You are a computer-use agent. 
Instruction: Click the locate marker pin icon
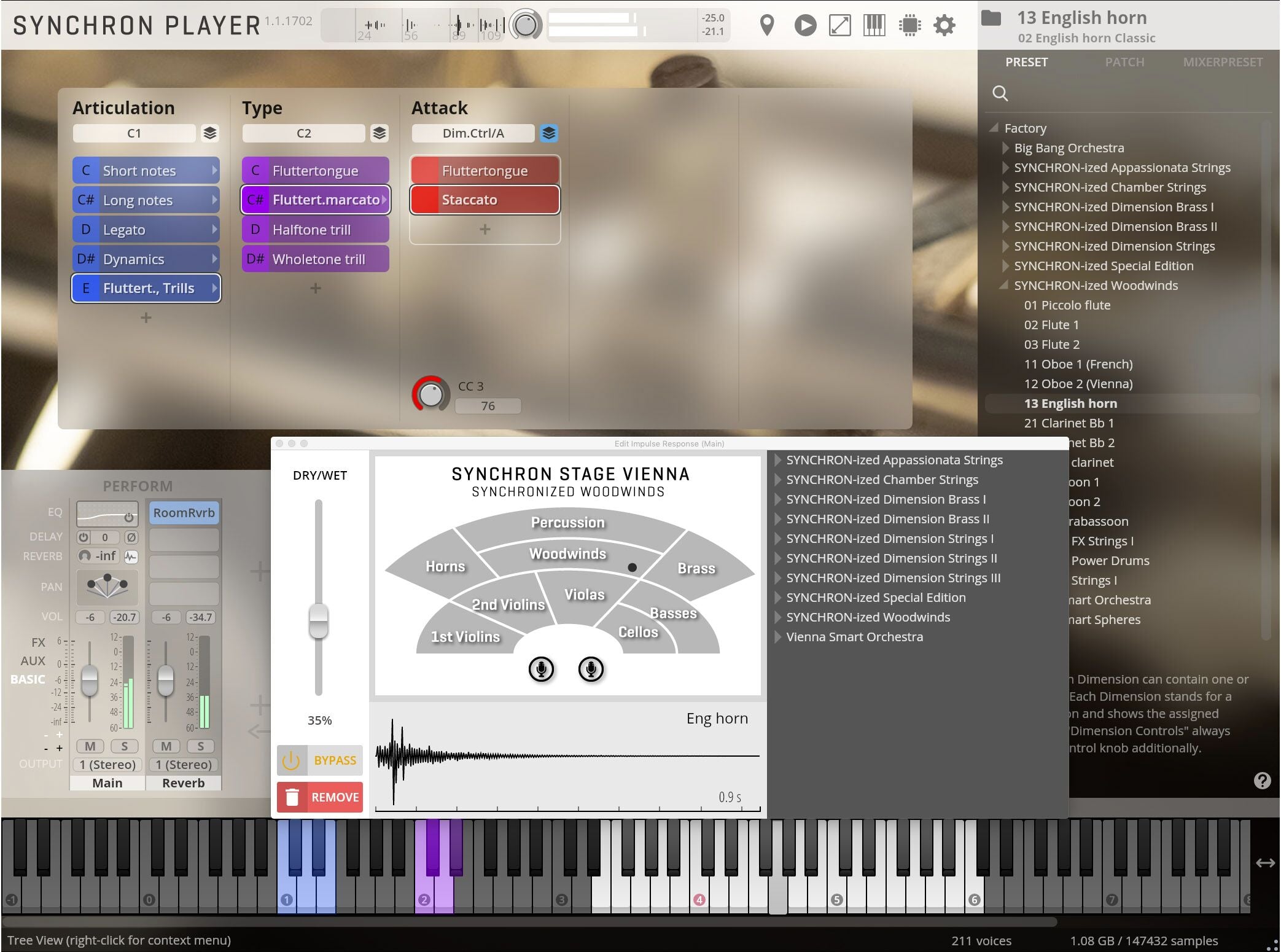[x=766, y=25]
